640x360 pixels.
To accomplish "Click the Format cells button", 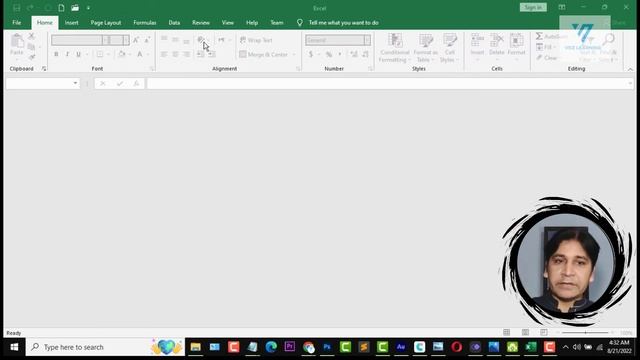I will click(516, 47).
